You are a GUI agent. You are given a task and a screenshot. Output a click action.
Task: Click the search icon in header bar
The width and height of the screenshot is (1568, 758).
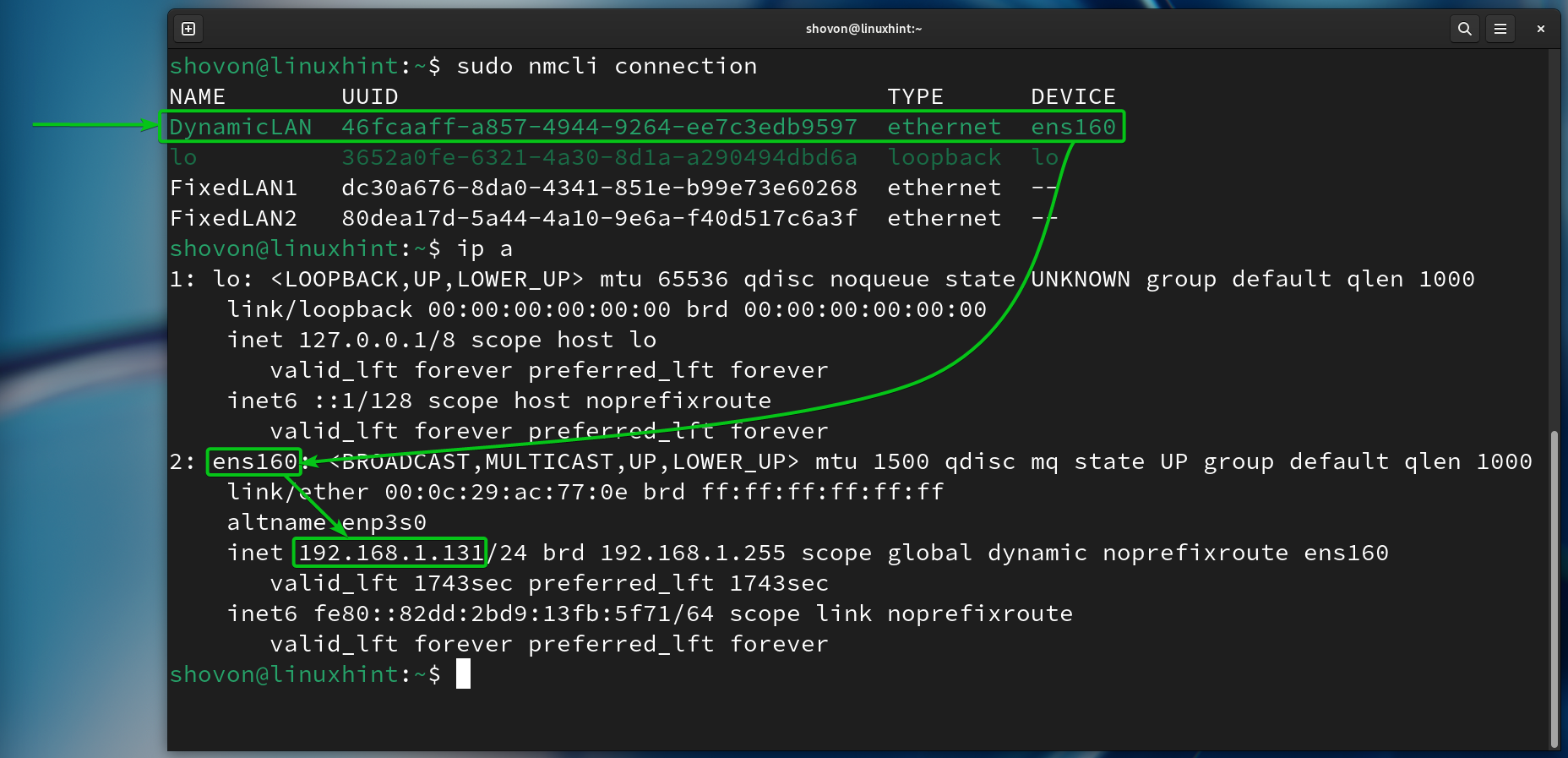[1464, 29]
